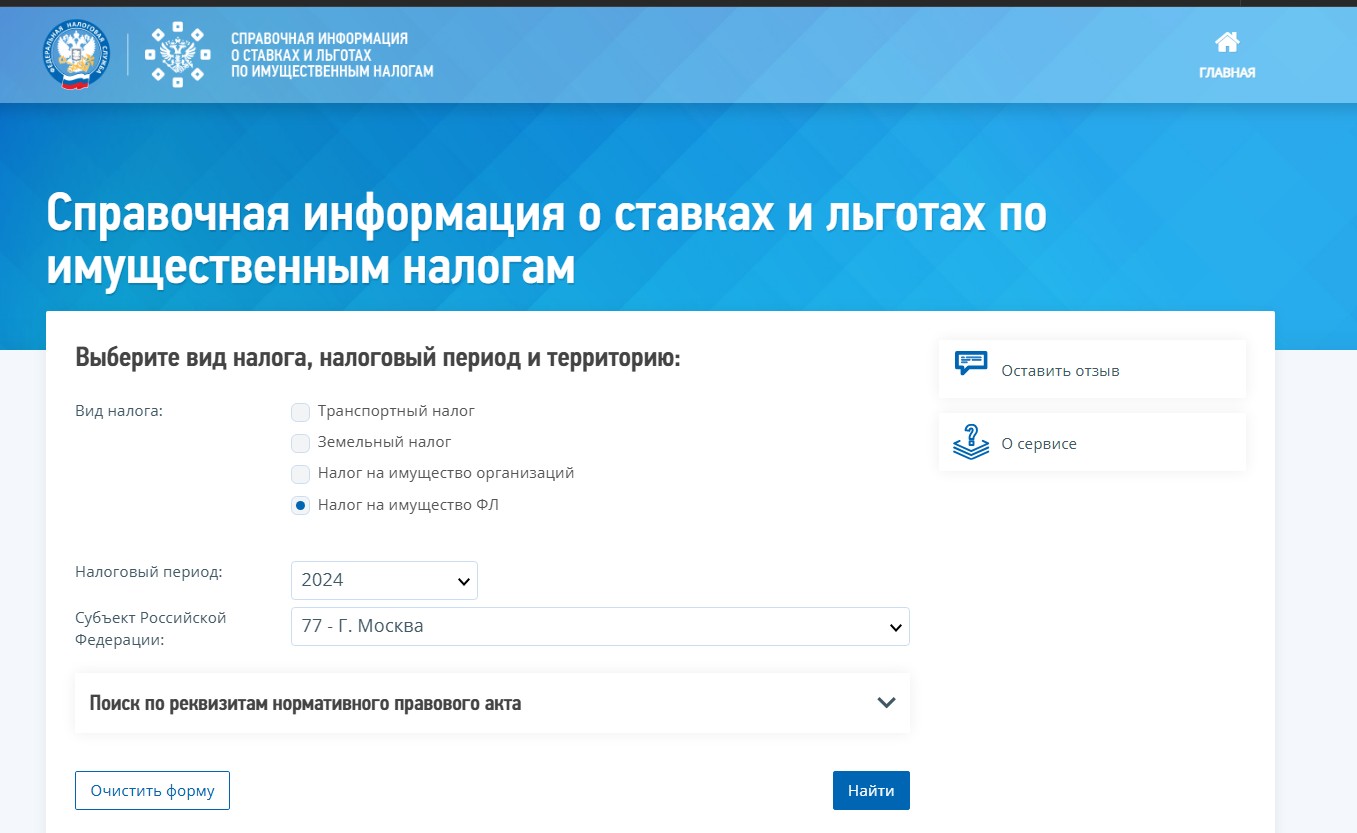Viewport: 1357px width, 833px height.
Task: Choose Налог на имущество организаций option
Action: [300, 474]
